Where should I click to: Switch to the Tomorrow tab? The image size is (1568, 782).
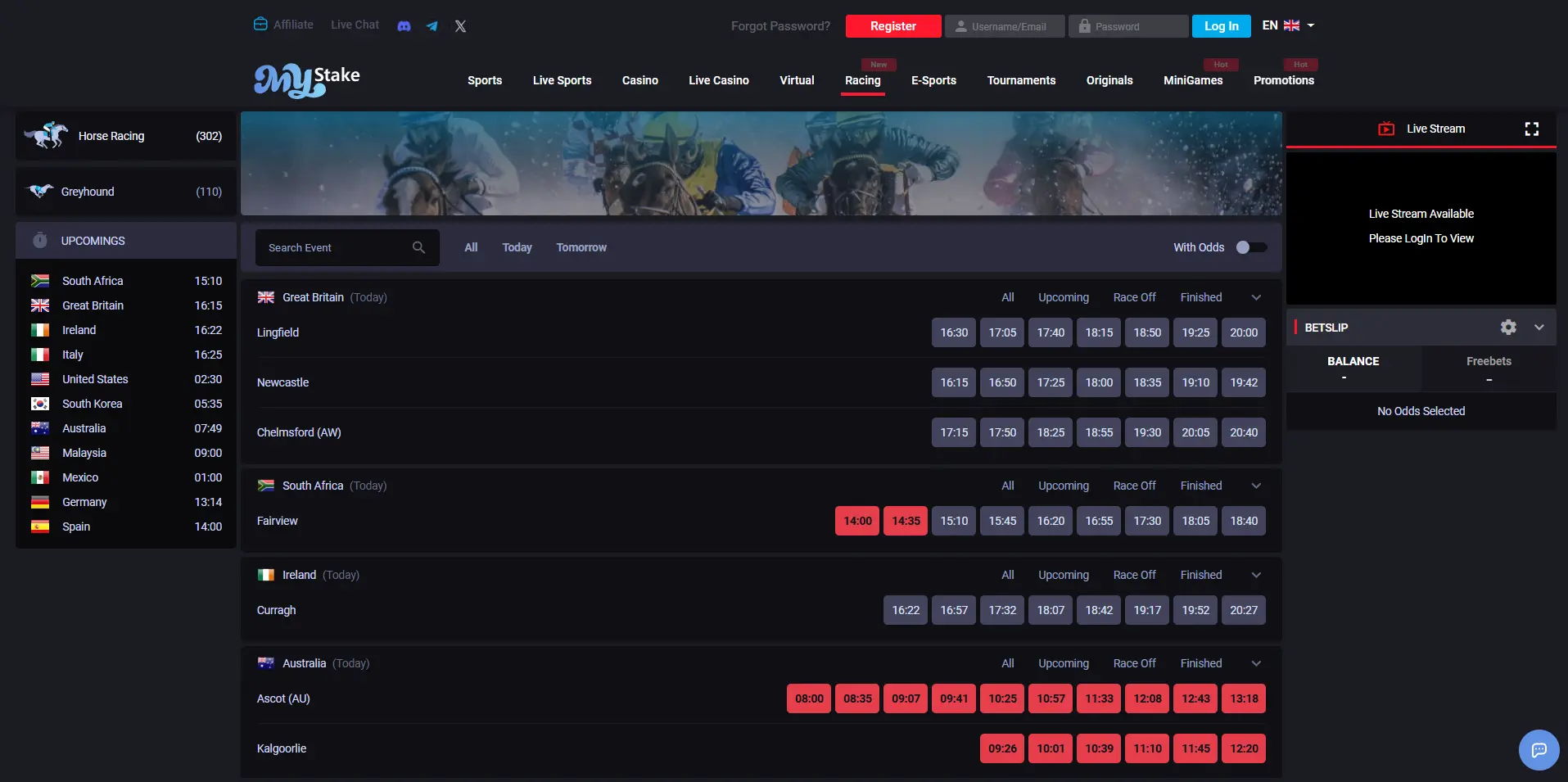581,247
